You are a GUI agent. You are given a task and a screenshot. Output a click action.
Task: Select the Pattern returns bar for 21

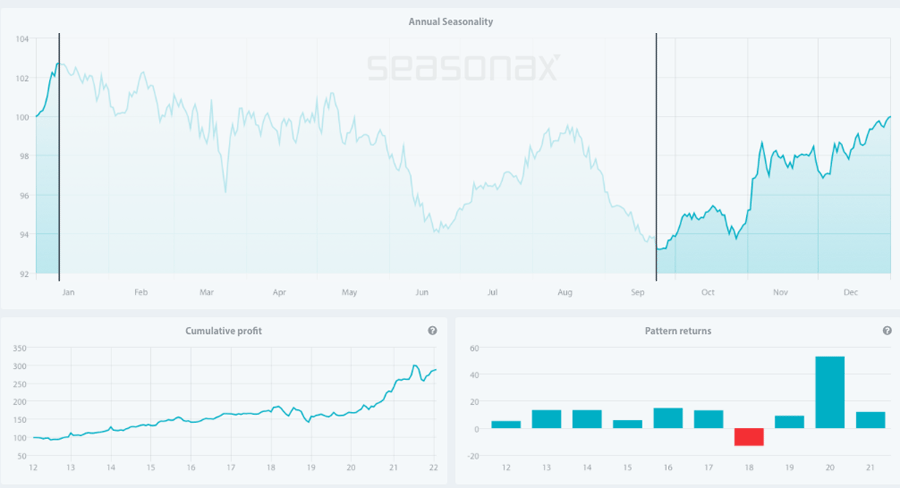pos(871,421)
